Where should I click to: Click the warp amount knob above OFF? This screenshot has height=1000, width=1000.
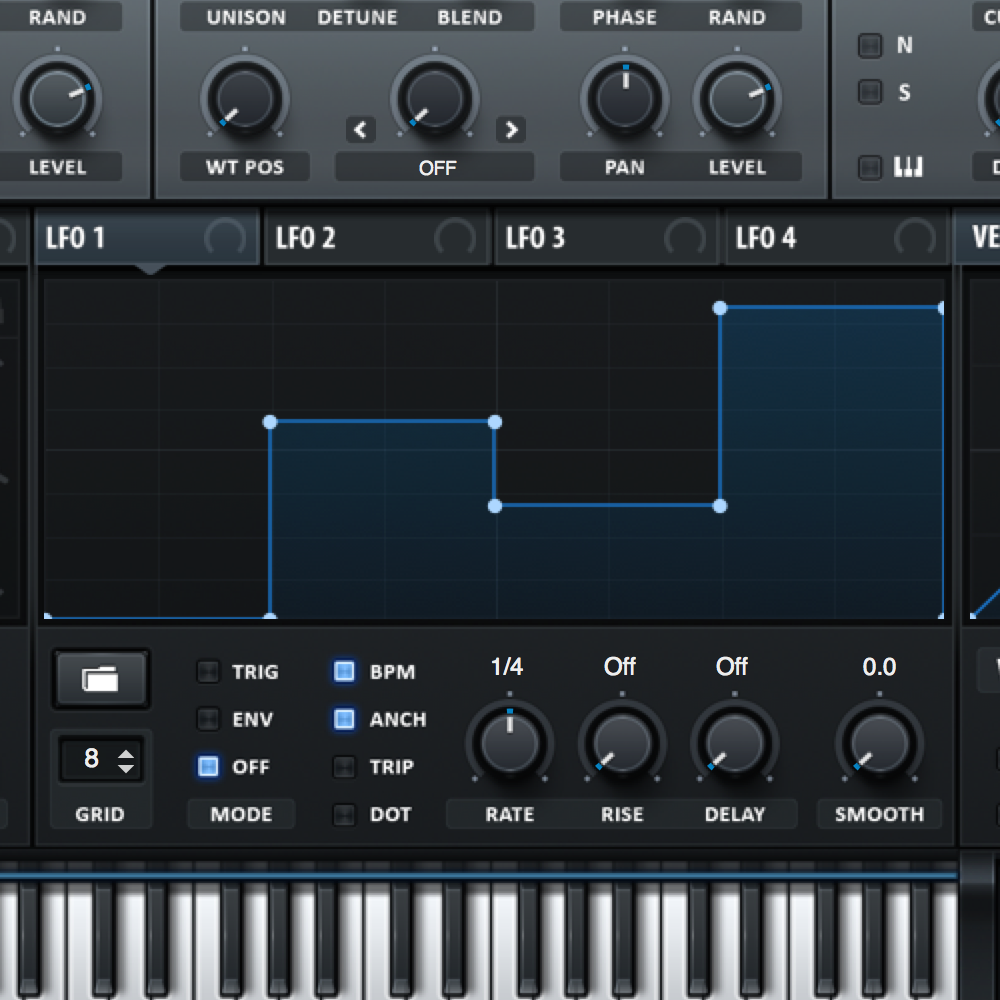pyautogui.click(x=435, y=99)
